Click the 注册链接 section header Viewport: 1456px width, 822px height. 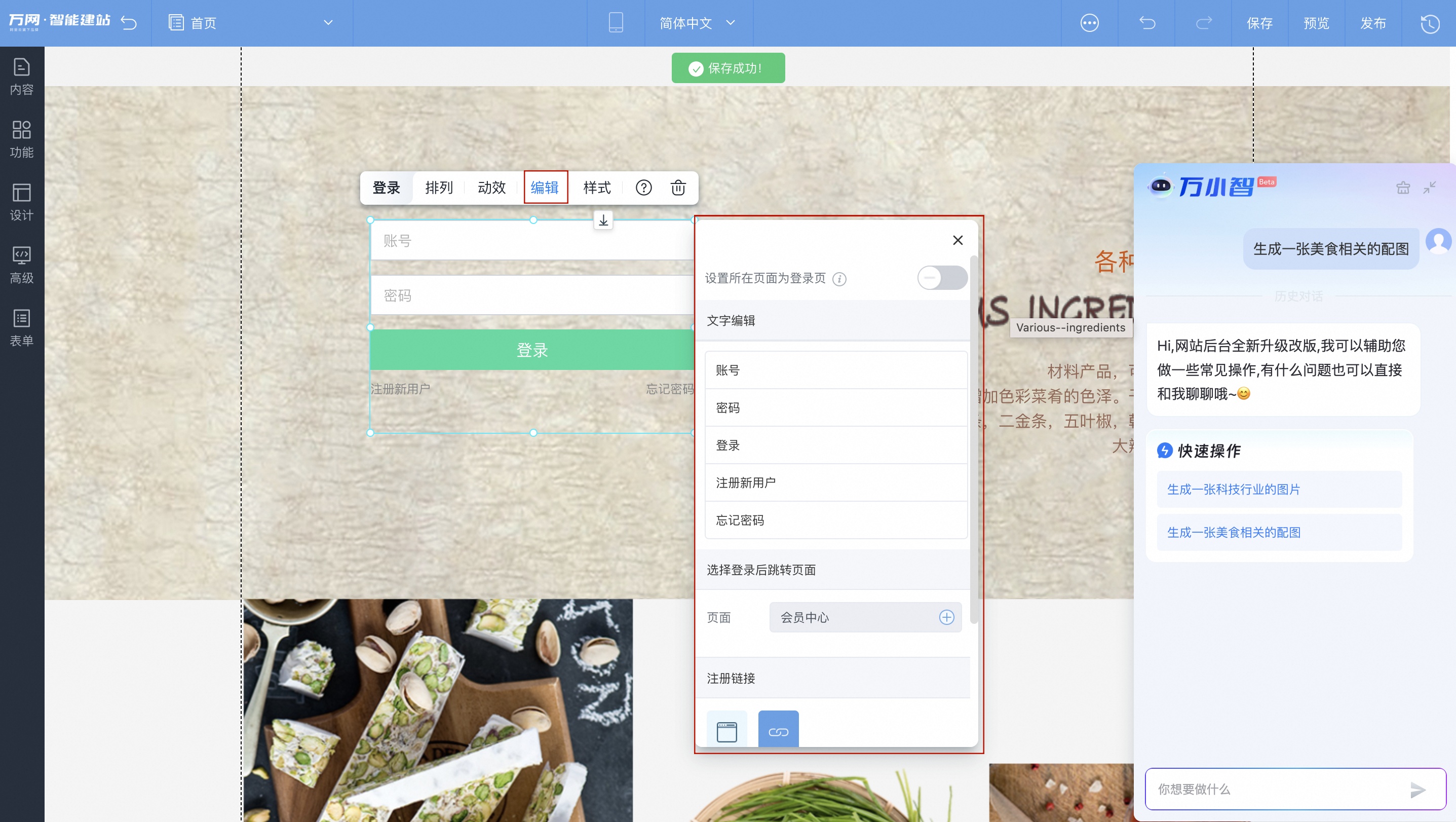click(833, 678)
